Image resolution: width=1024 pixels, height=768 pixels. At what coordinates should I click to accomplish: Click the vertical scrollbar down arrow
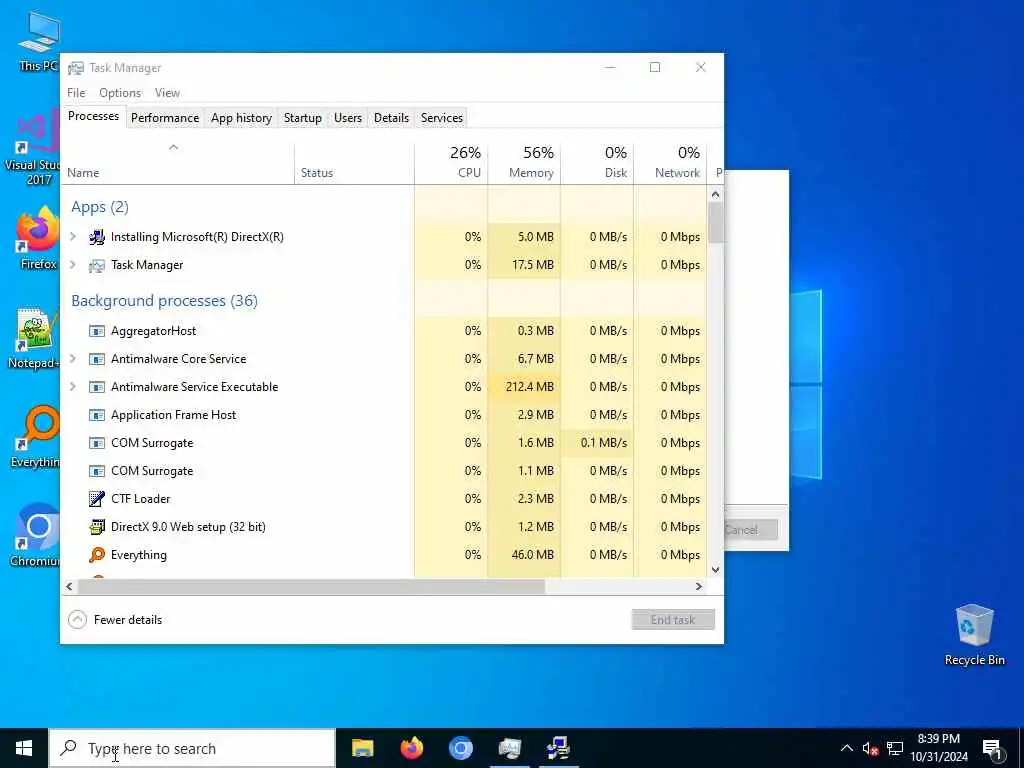(x=716, y=569)
